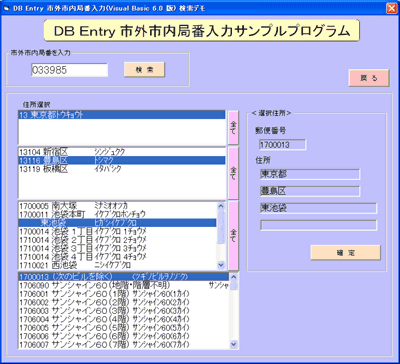
Task: Select the 13119 板橋区 row
Action: tap(122, 169)
